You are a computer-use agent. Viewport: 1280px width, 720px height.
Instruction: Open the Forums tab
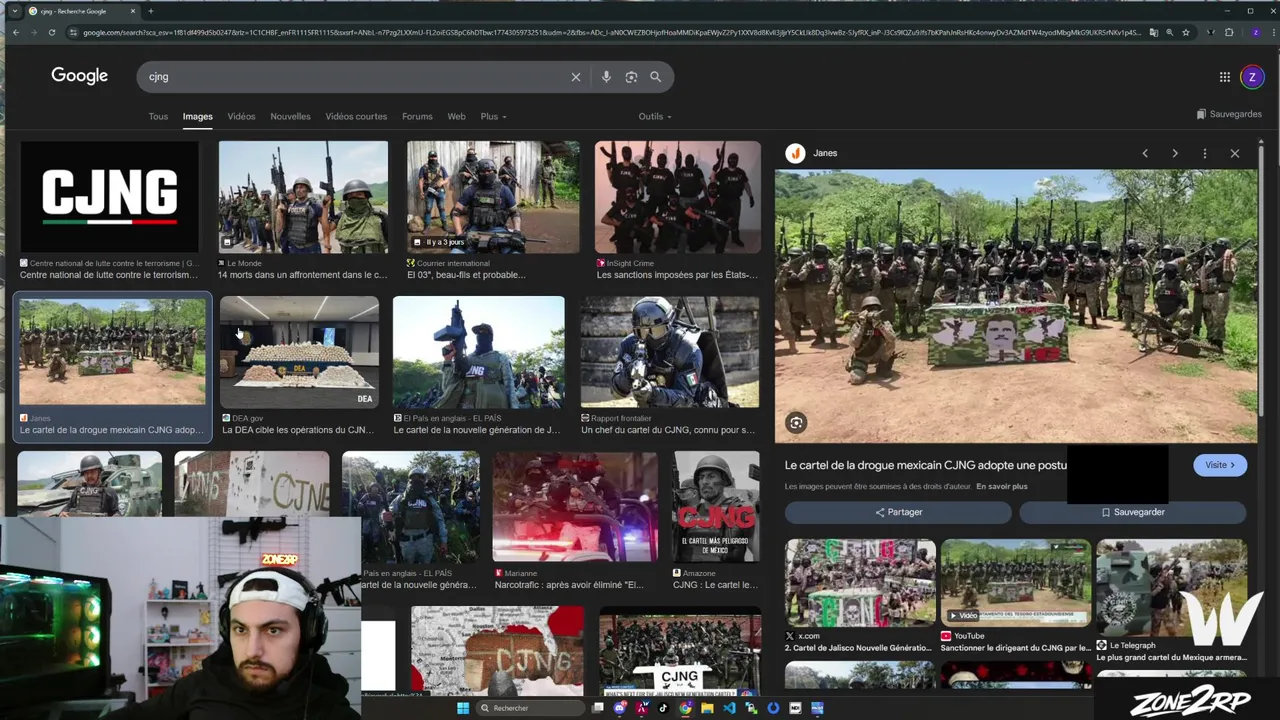tap(417, 116)
